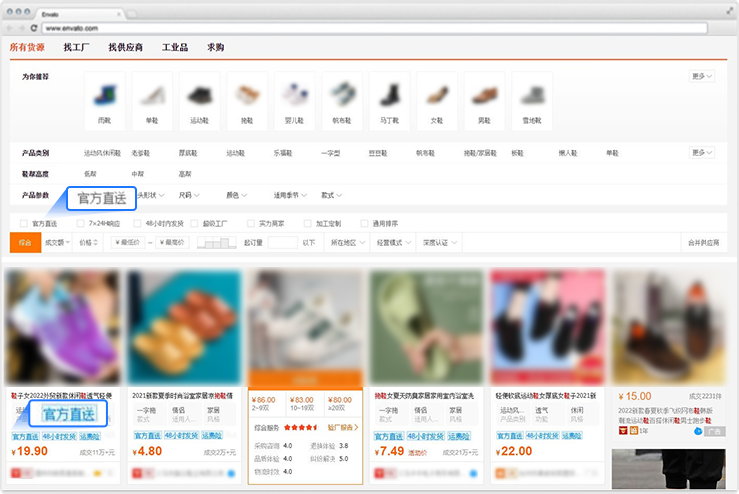The width and height of the screenshot is (739, 494).
Task: Check the 48小时内发货 filter
Action: tap(137, 223)
